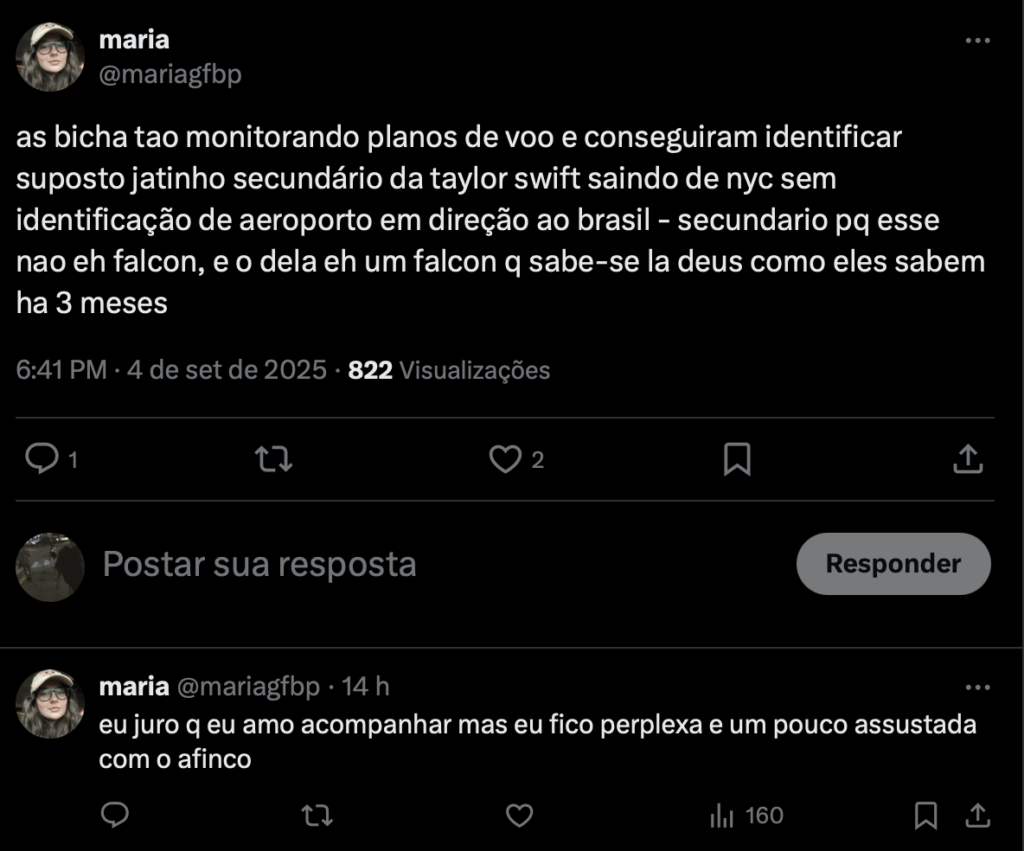
Task: Like the reply about being perplexa
Action: click(x=519, y=816)
